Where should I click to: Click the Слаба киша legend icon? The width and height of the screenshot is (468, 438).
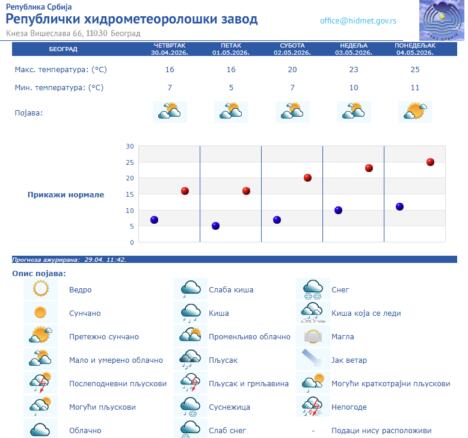click(191, 289)
